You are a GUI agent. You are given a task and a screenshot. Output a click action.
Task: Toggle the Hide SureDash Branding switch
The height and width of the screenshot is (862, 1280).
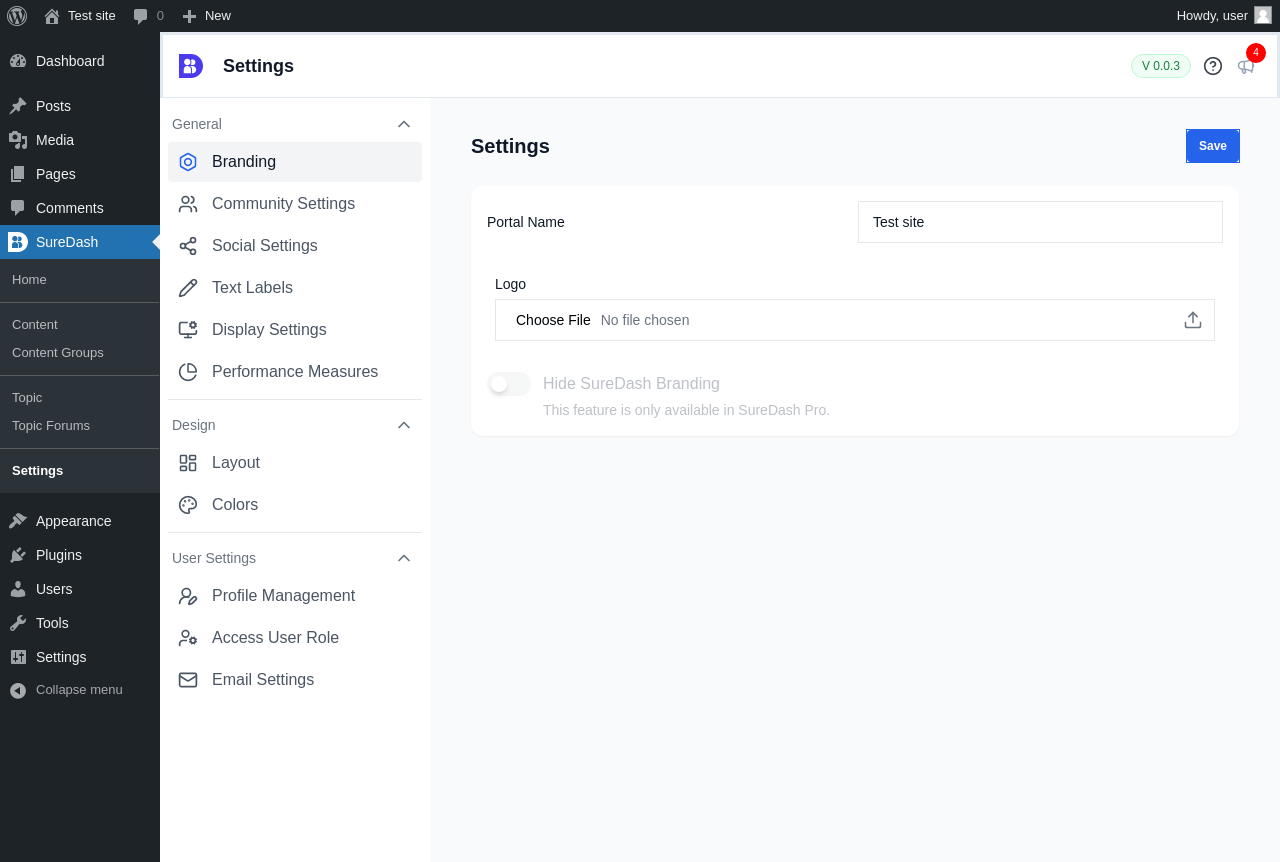click(x=509, y=384)
